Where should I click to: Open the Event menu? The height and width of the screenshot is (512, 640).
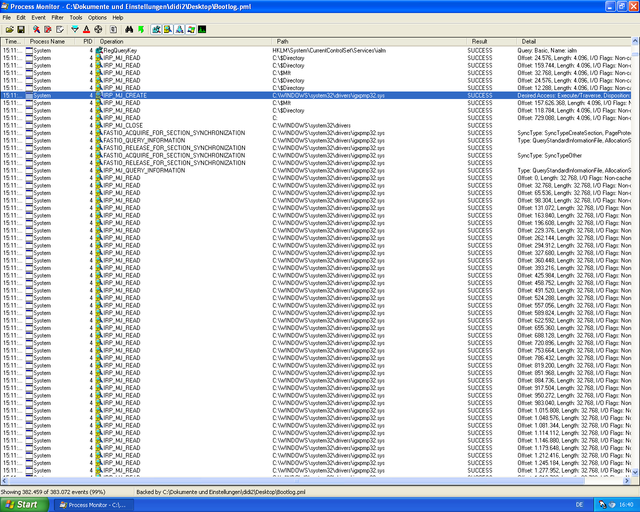pyautogui.click(x=38, y=18)
